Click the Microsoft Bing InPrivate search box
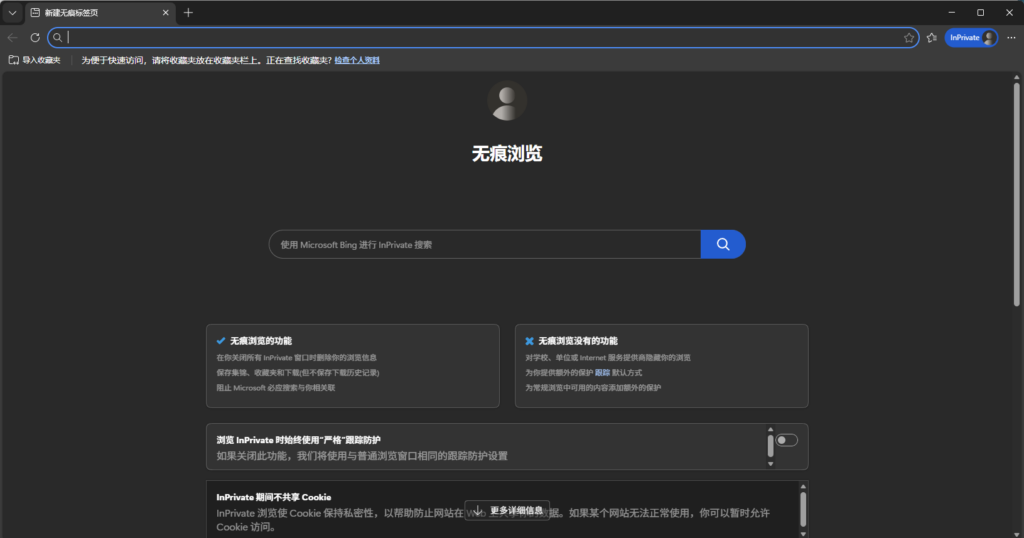This screenshot has height=538, width=1024. point(485,244)
